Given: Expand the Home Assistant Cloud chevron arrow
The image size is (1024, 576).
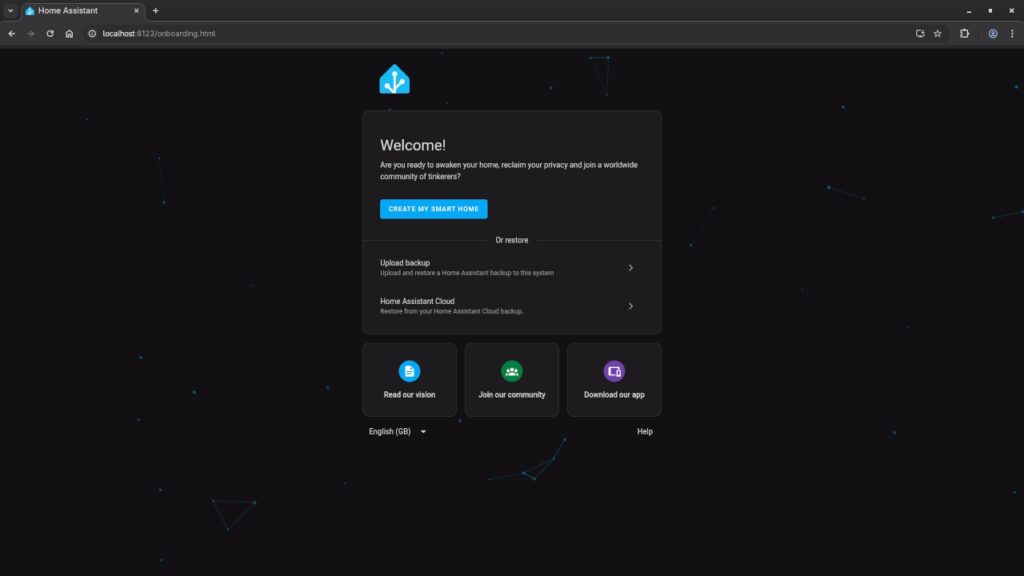Looking at the screenshot, I should coord(631,306).
